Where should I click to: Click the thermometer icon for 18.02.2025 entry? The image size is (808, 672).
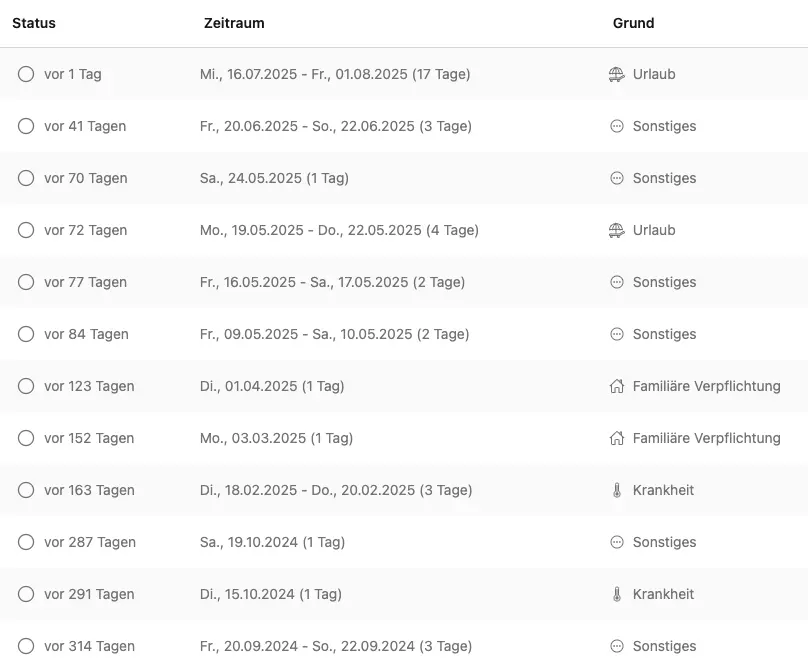(x=617, y=490)
